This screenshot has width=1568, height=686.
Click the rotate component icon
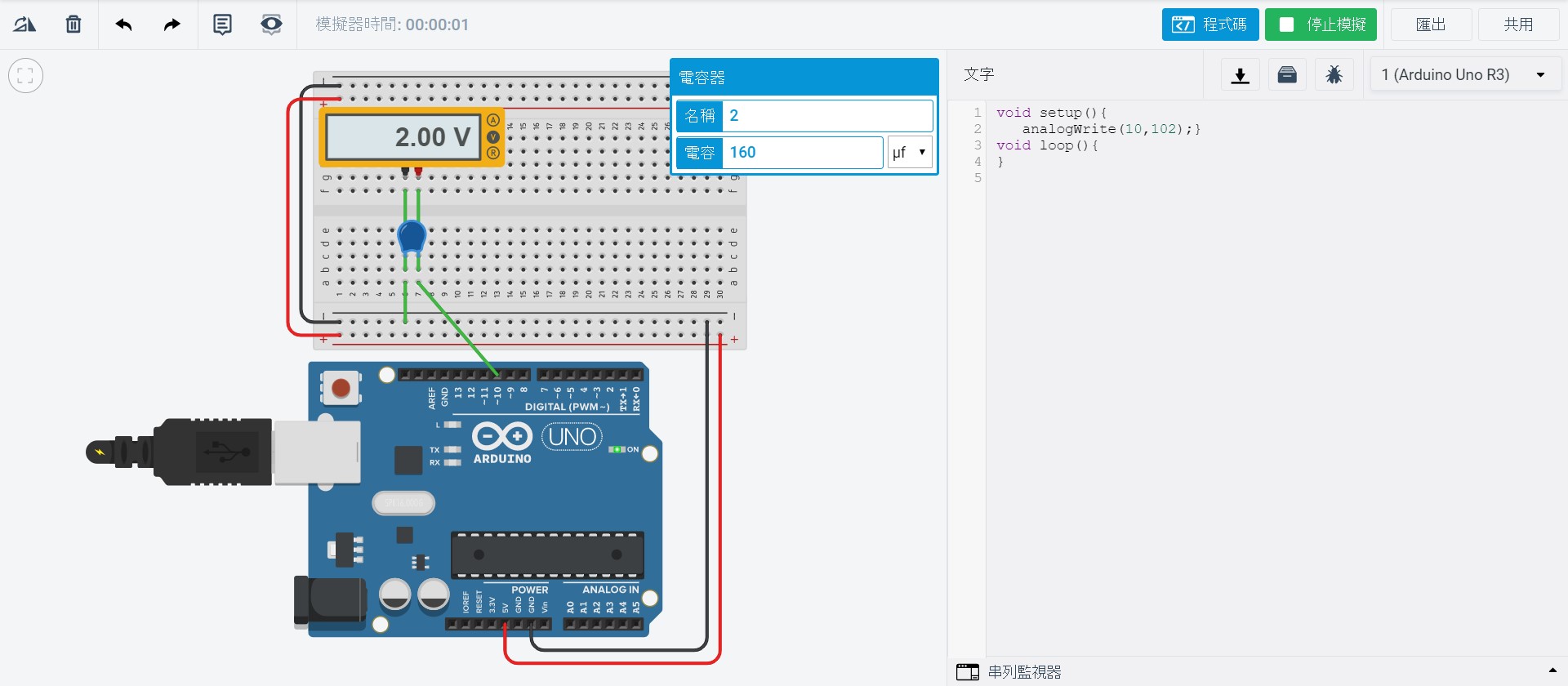(24, 24)
